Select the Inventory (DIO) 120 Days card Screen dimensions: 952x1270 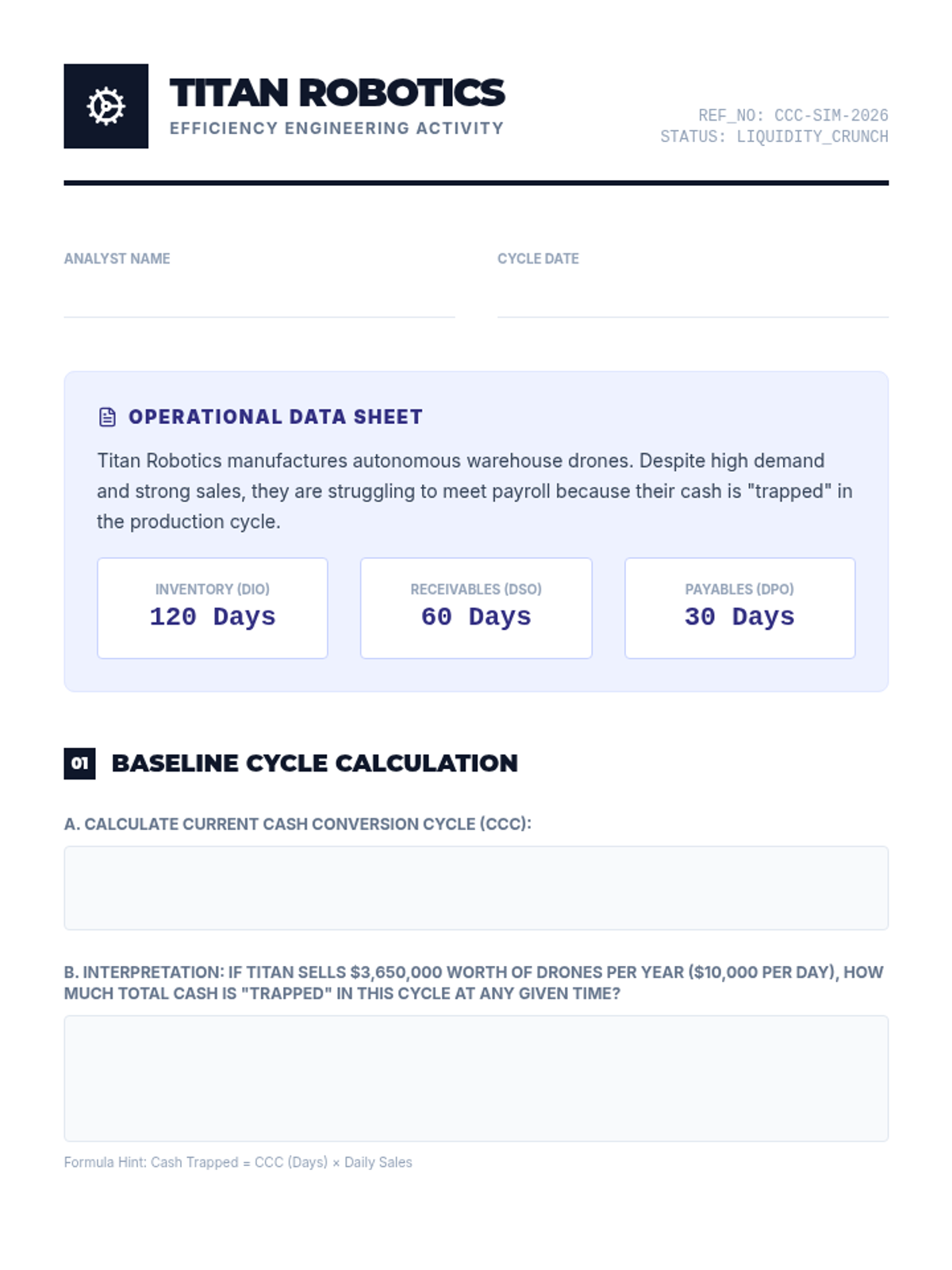pos(213,608)
